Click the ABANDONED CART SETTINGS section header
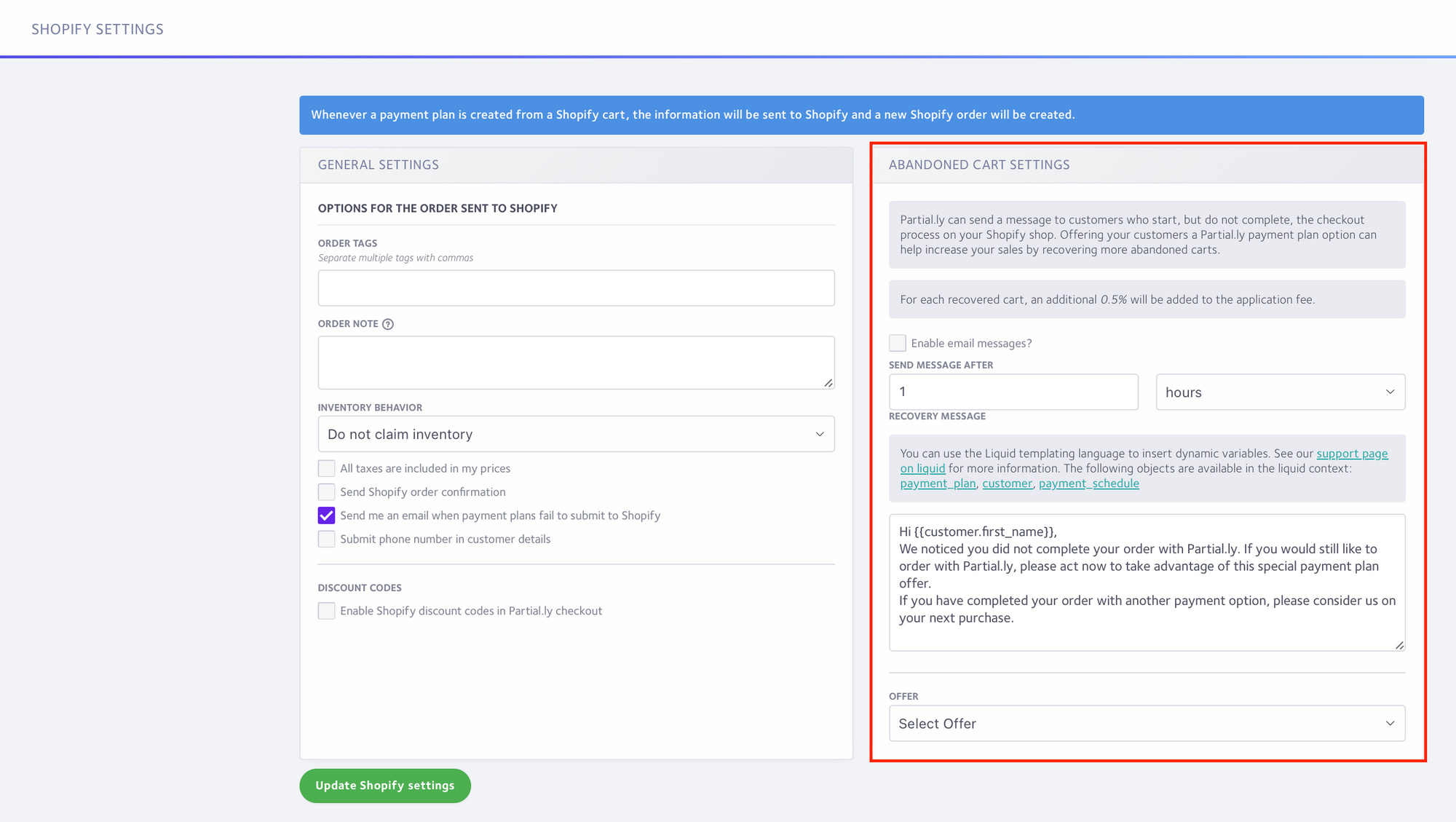The height and width of the screenshot is (822, 1456). [980, 164]
